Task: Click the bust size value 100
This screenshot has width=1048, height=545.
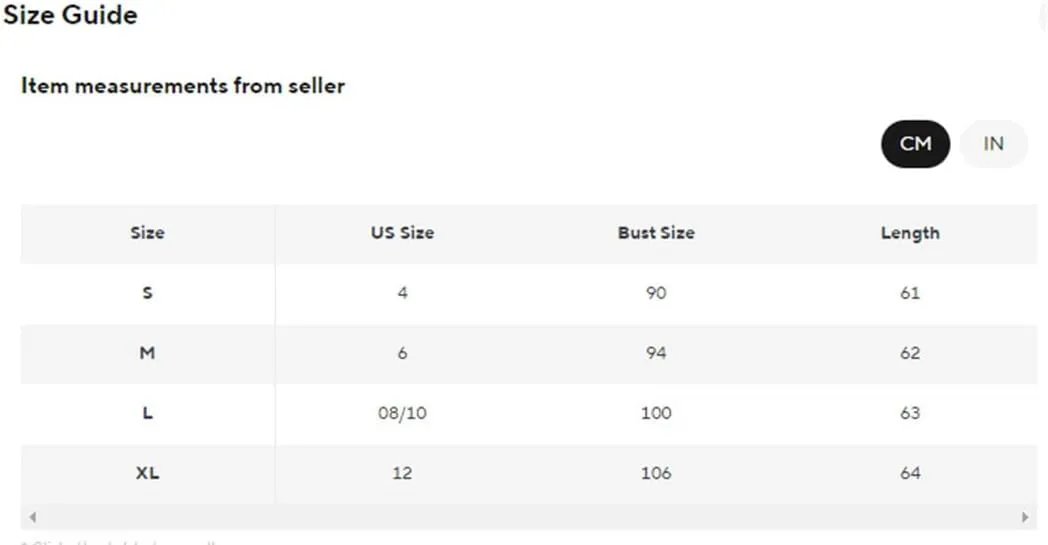Action: click(x=656, y=413)
